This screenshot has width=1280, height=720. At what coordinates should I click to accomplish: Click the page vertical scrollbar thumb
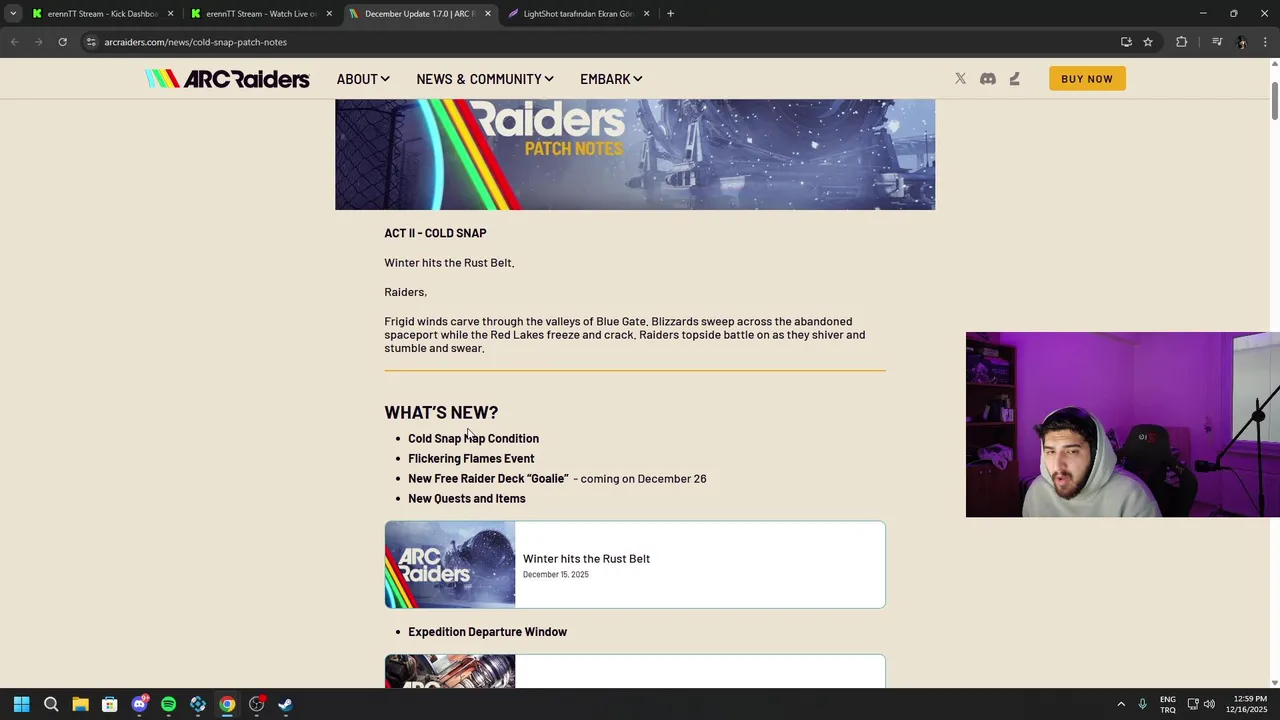pyautogui.click(x=1274, y=103)
